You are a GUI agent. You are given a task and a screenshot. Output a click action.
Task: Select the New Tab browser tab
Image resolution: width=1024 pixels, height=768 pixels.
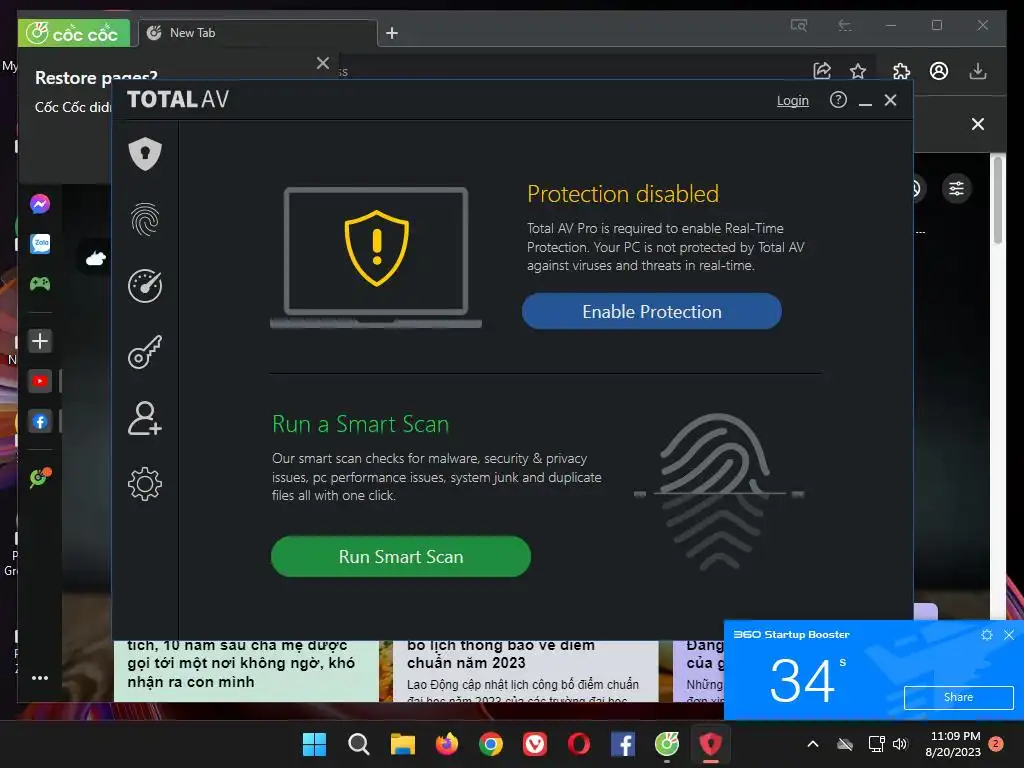tap(258, 33)
